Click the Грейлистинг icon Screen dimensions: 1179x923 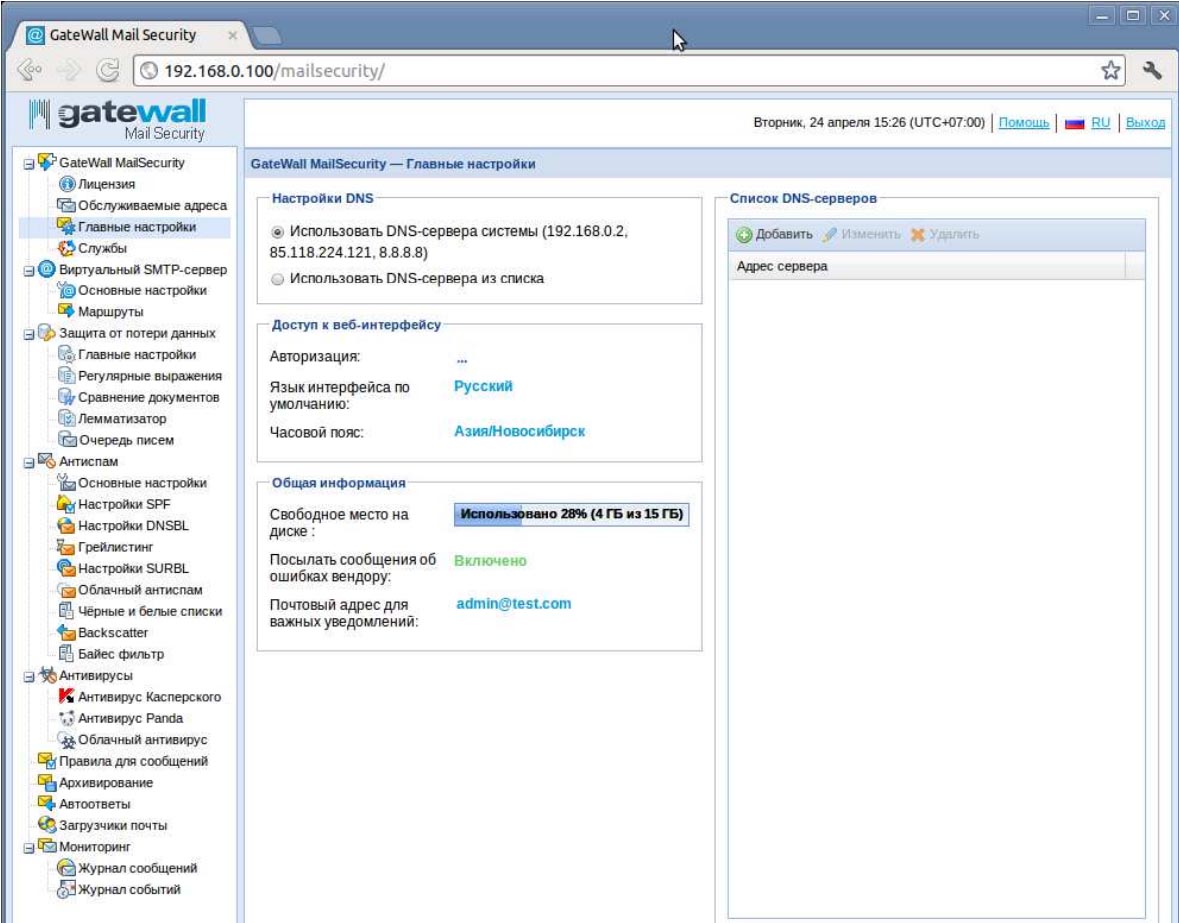point(66,547)
